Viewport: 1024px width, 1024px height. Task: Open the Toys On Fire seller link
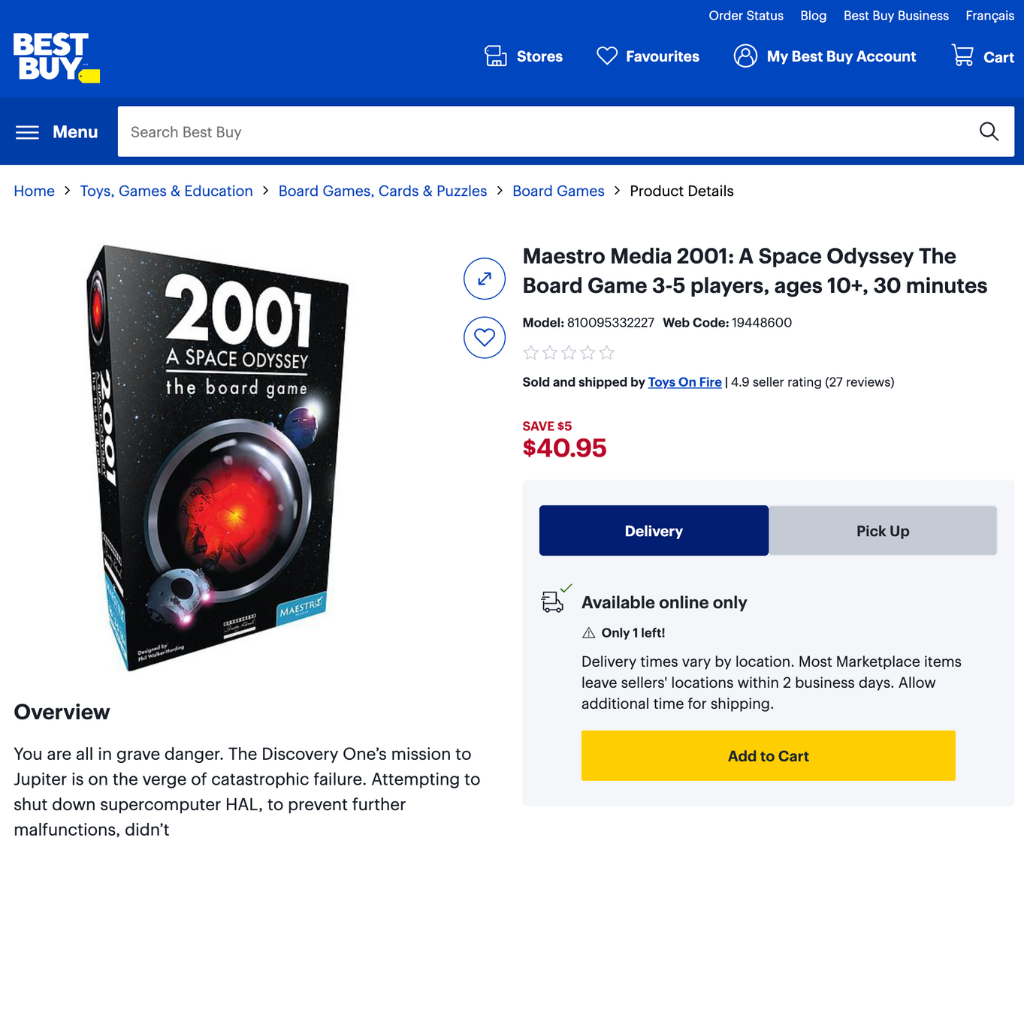point(684,382)
